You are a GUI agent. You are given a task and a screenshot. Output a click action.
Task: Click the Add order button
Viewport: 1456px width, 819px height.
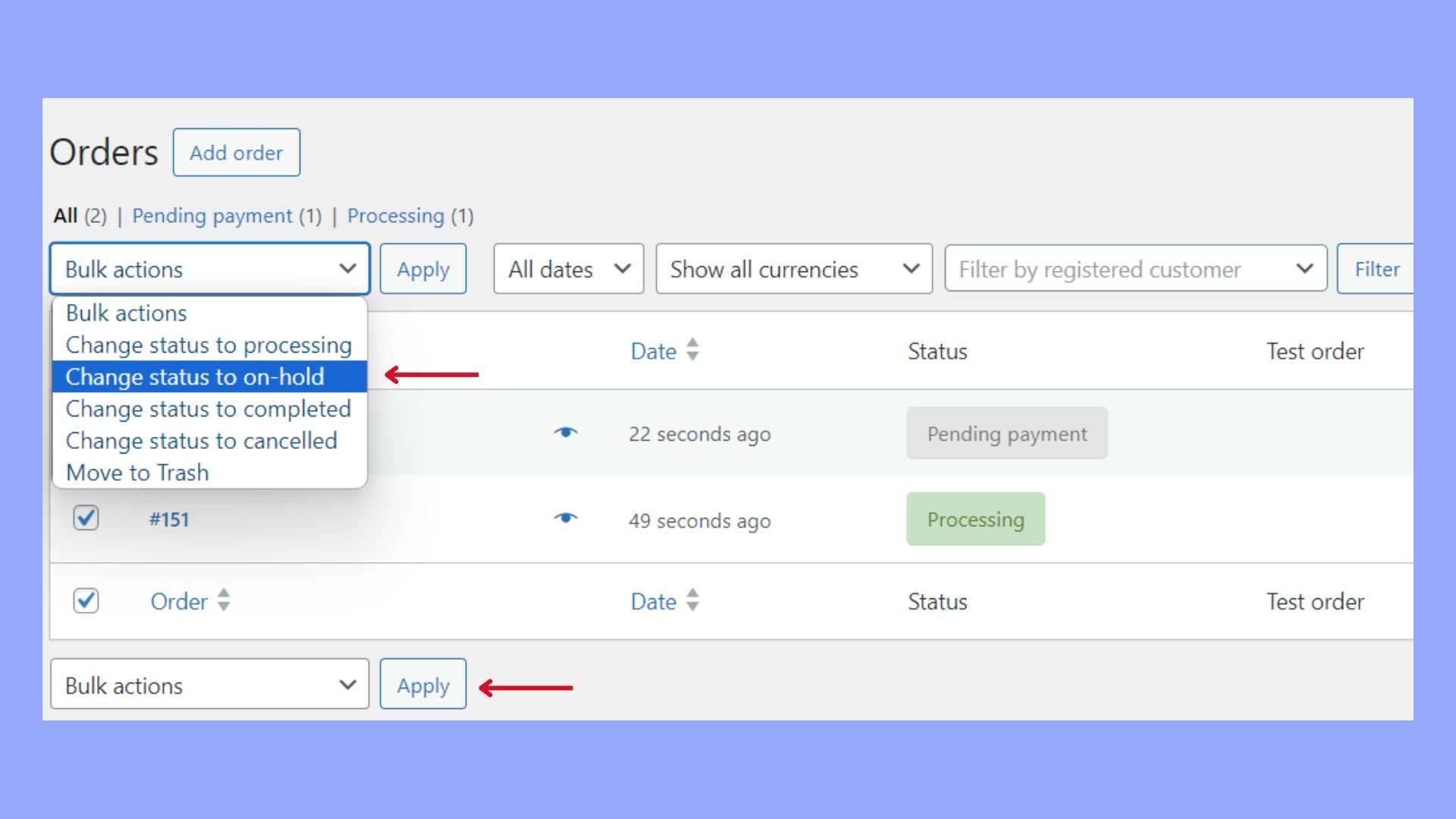[236, 152]
